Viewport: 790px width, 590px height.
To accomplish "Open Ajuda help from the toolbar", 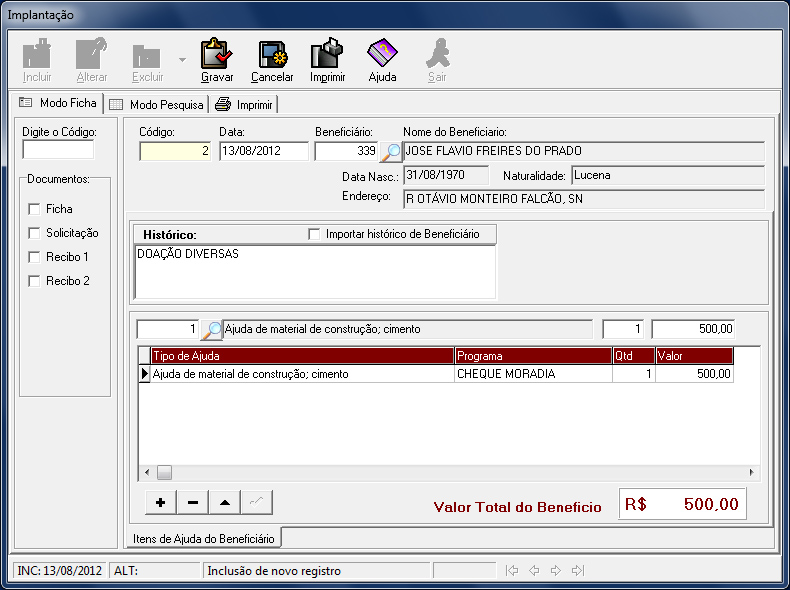I will click(382, 59).
